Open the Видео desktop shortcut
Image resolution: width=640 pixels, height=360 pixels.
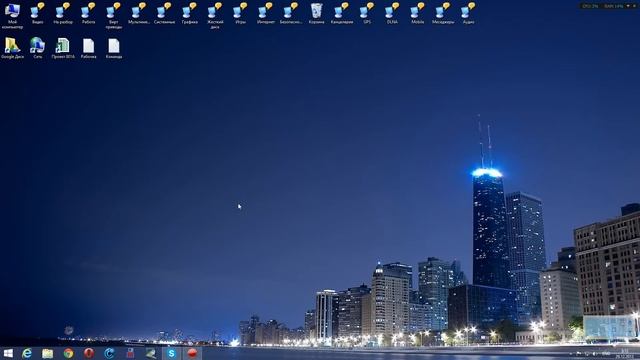pyautogui.click(x=38, y=13)
